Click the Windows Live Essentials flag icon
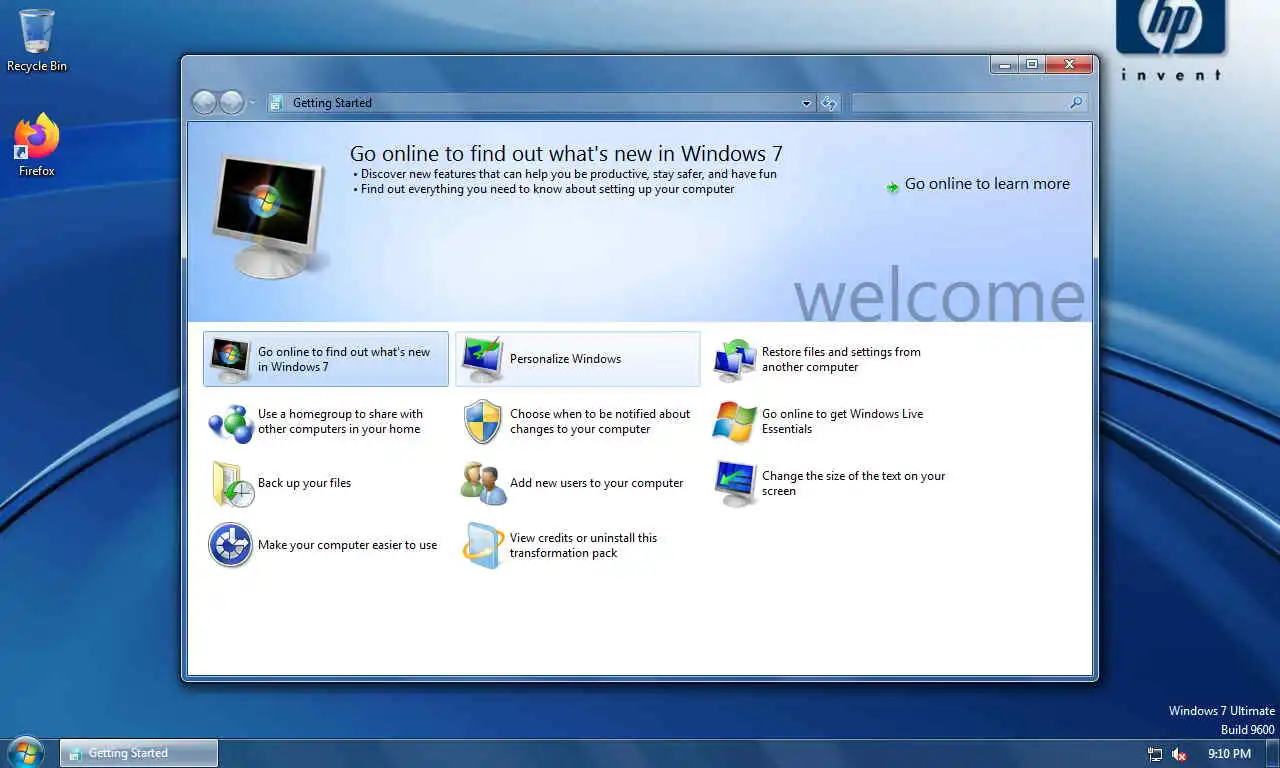 point(735,422)
